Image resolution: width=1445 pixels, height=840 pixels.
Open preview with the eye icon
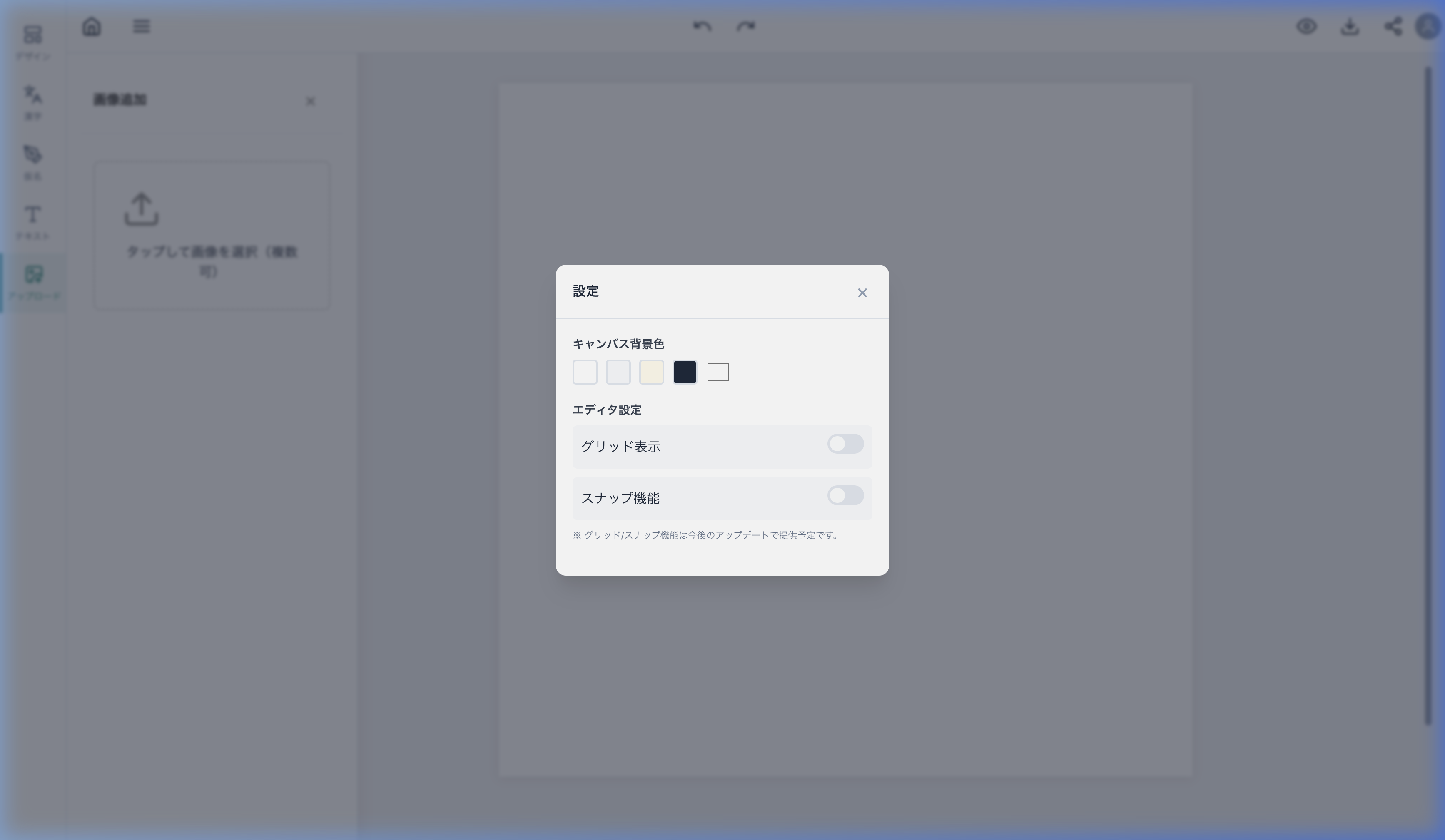(1306, 26)
